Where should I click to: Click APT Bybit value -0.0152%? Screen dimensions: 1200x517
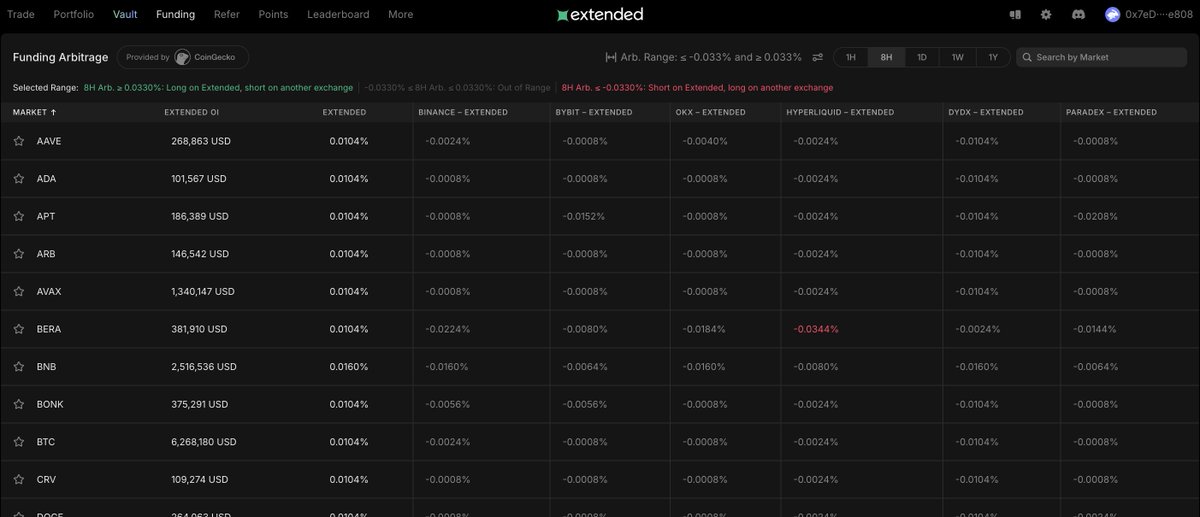[584, 216]
